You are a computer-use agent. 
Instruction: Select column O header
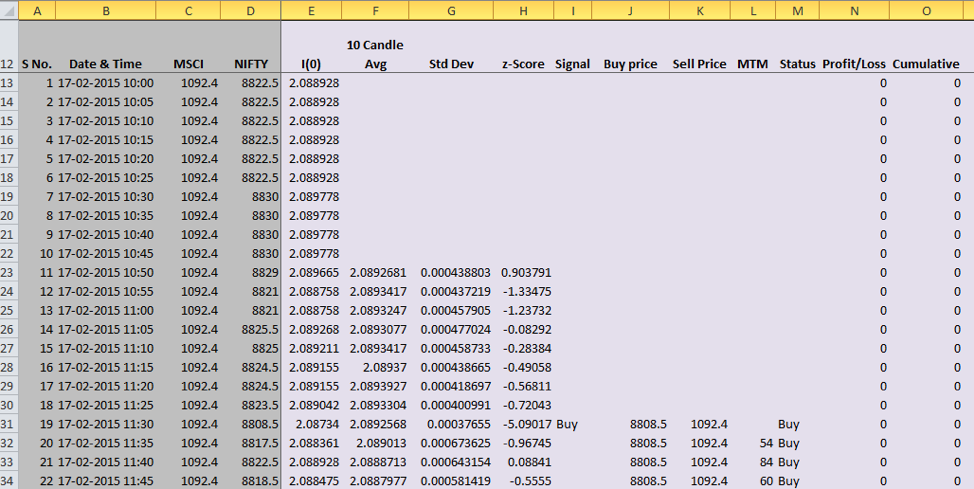point(927,11)
